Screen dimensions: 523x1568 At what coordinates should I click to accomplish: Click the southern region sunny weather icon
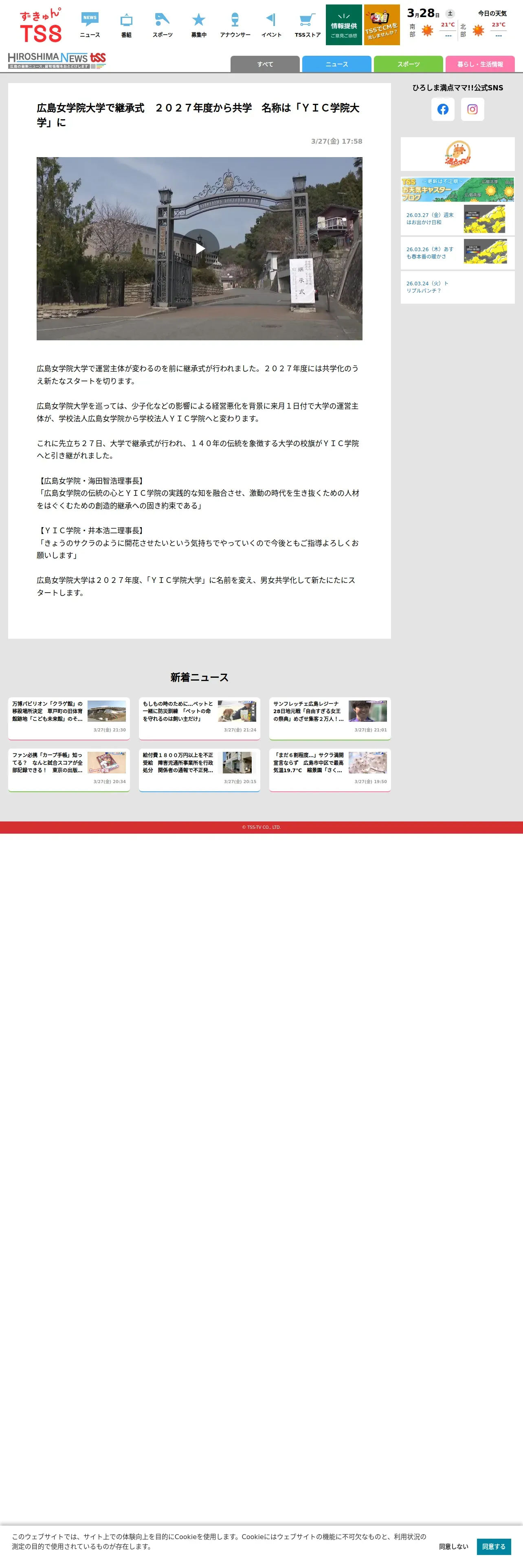[427, 31]
